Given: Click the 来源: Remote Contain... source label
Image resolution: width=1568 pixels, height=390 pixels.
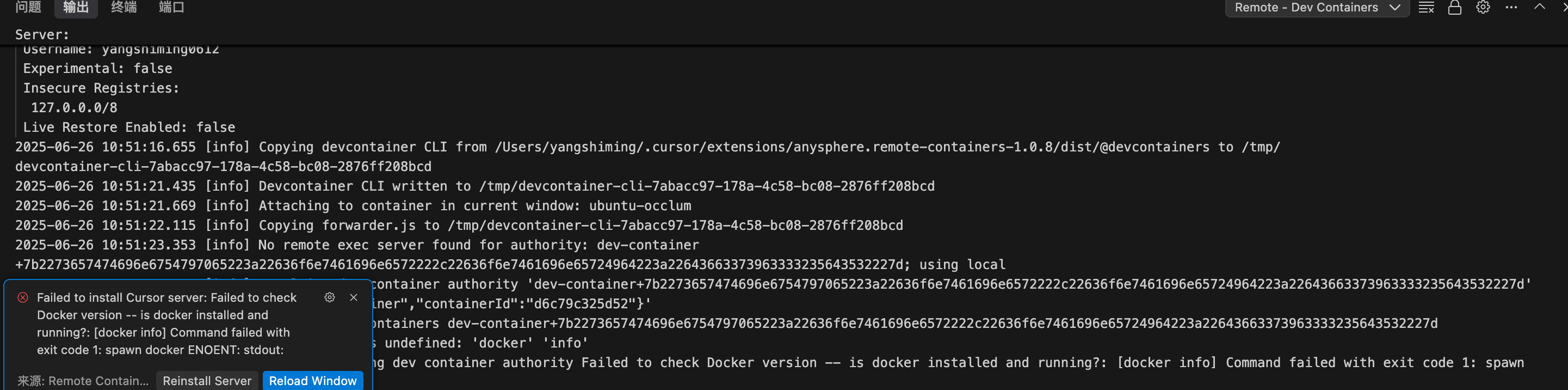Looking at the screenshot, I should pyautogui.click(x=83, y=380).
